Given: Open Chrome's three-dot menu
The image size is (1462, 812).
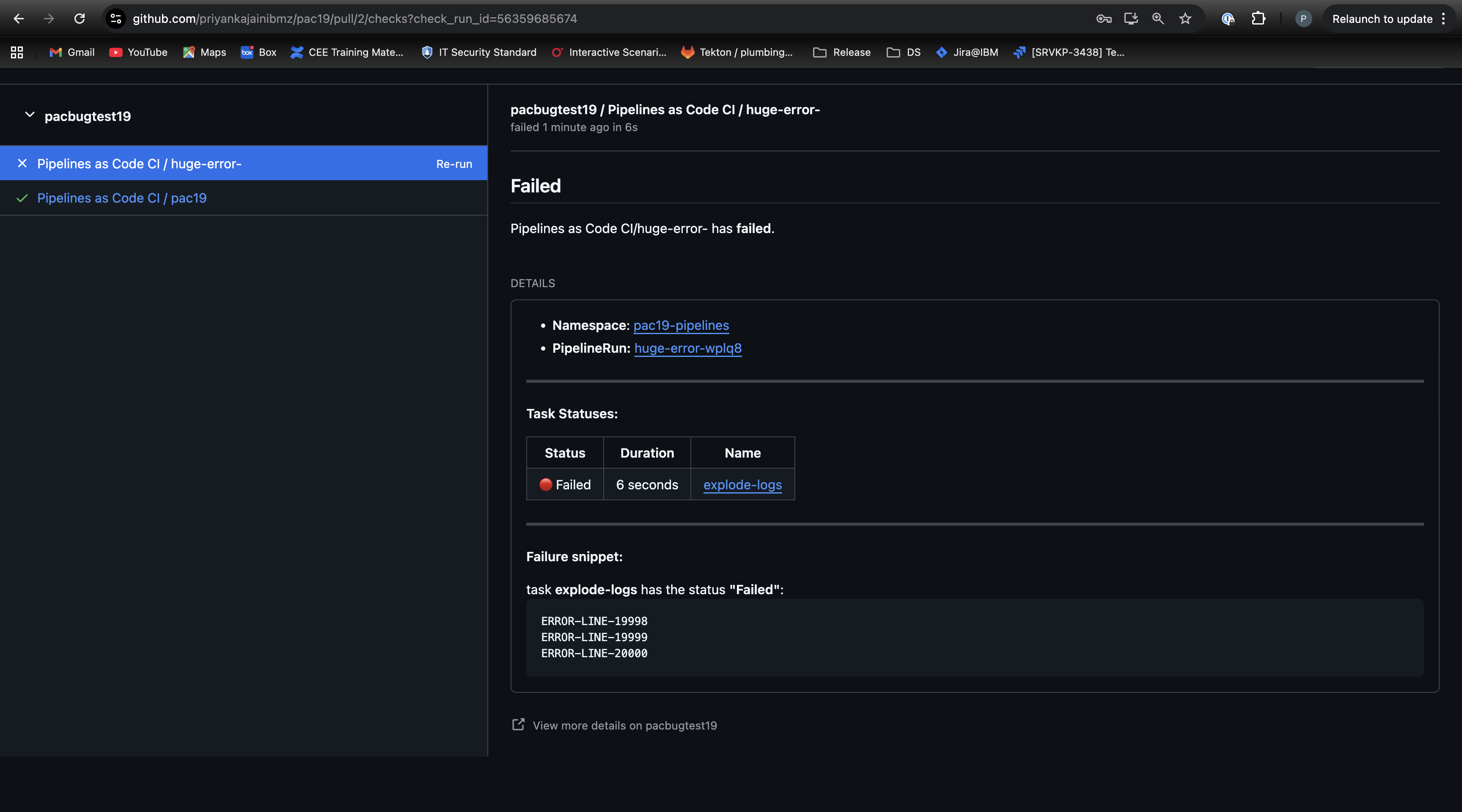Looking at the screenshot, I should (1443, 19).
